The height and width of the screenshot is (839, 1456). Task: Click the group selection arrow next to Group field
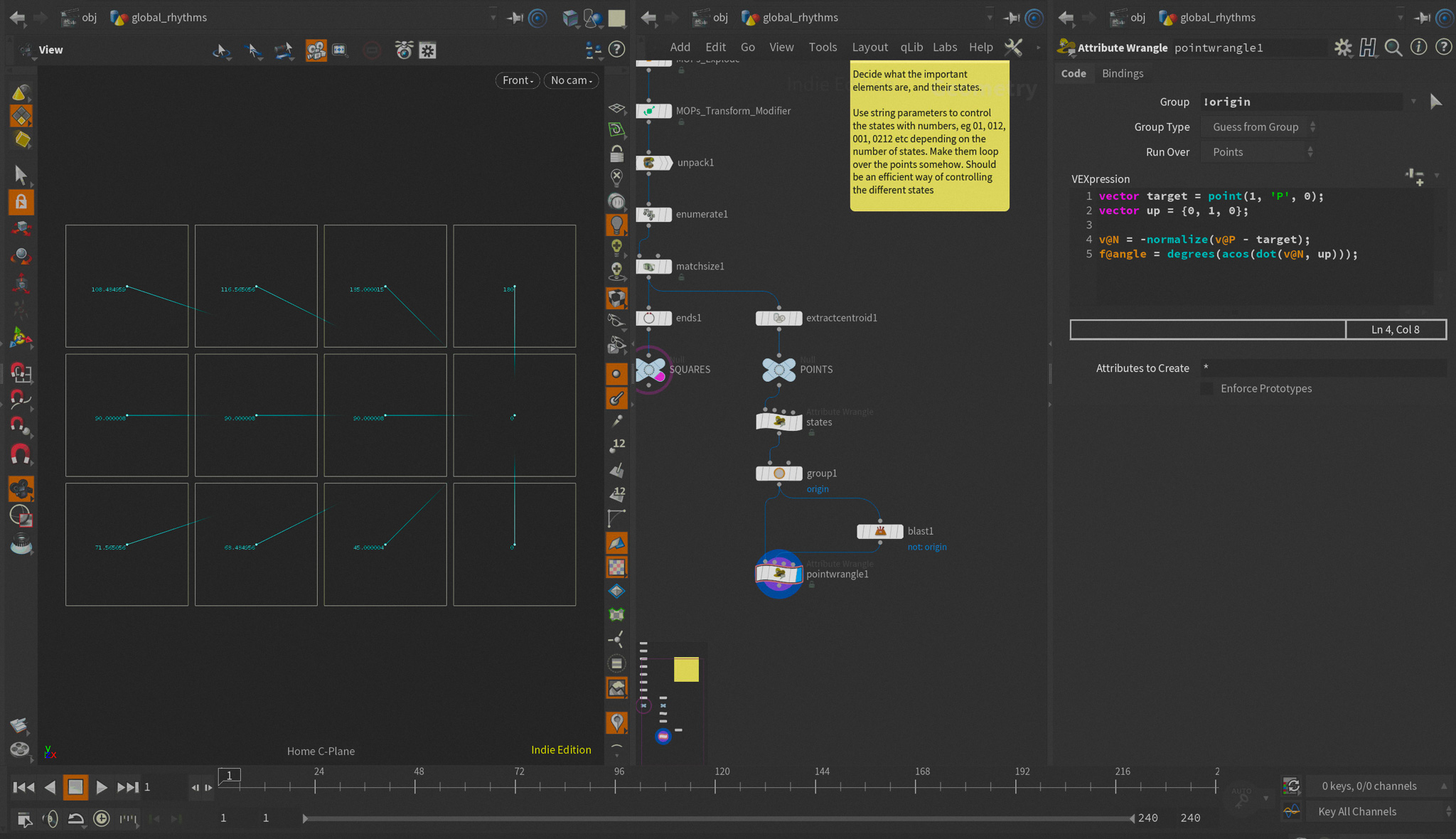click(1436, 102)
